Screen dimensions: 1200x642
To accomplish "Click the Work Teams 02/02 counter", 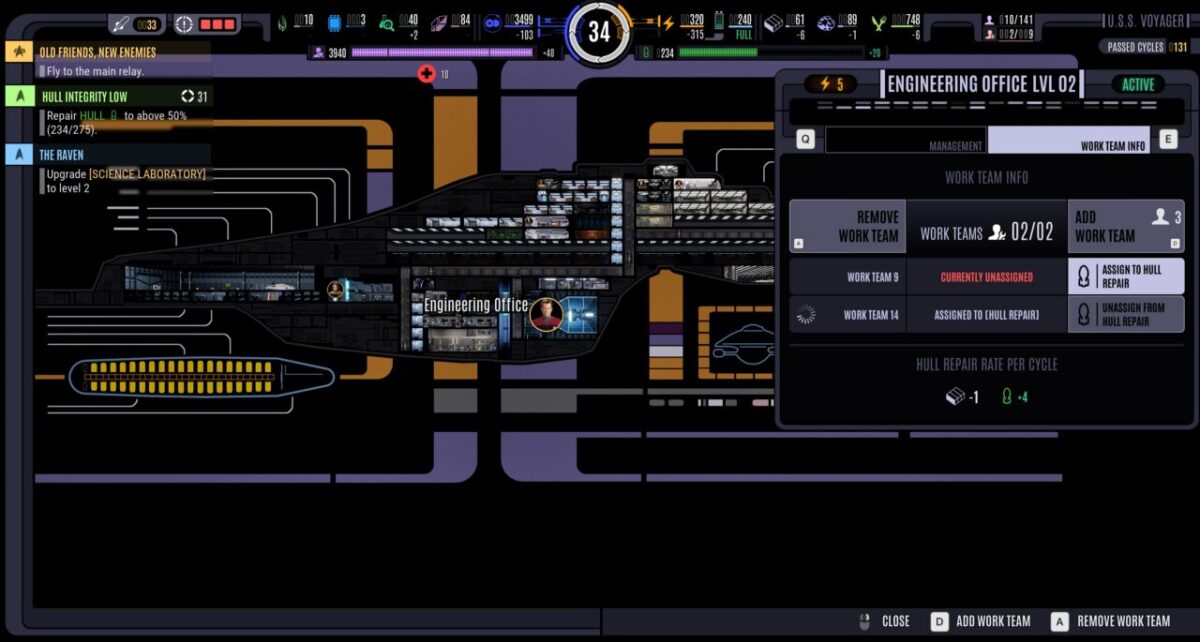I will (986, 233).
